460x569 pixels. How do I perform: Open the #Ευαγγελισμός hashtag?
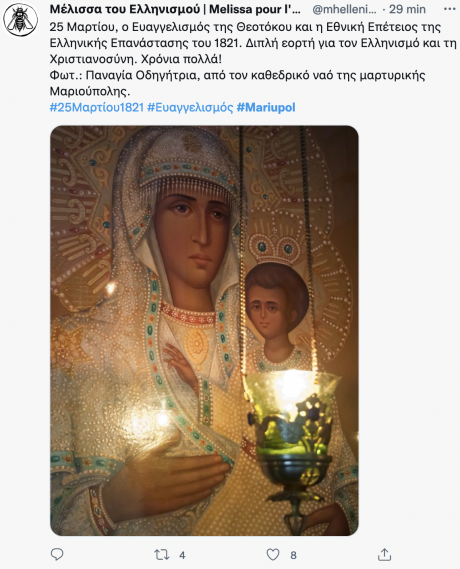coord(190,107)
